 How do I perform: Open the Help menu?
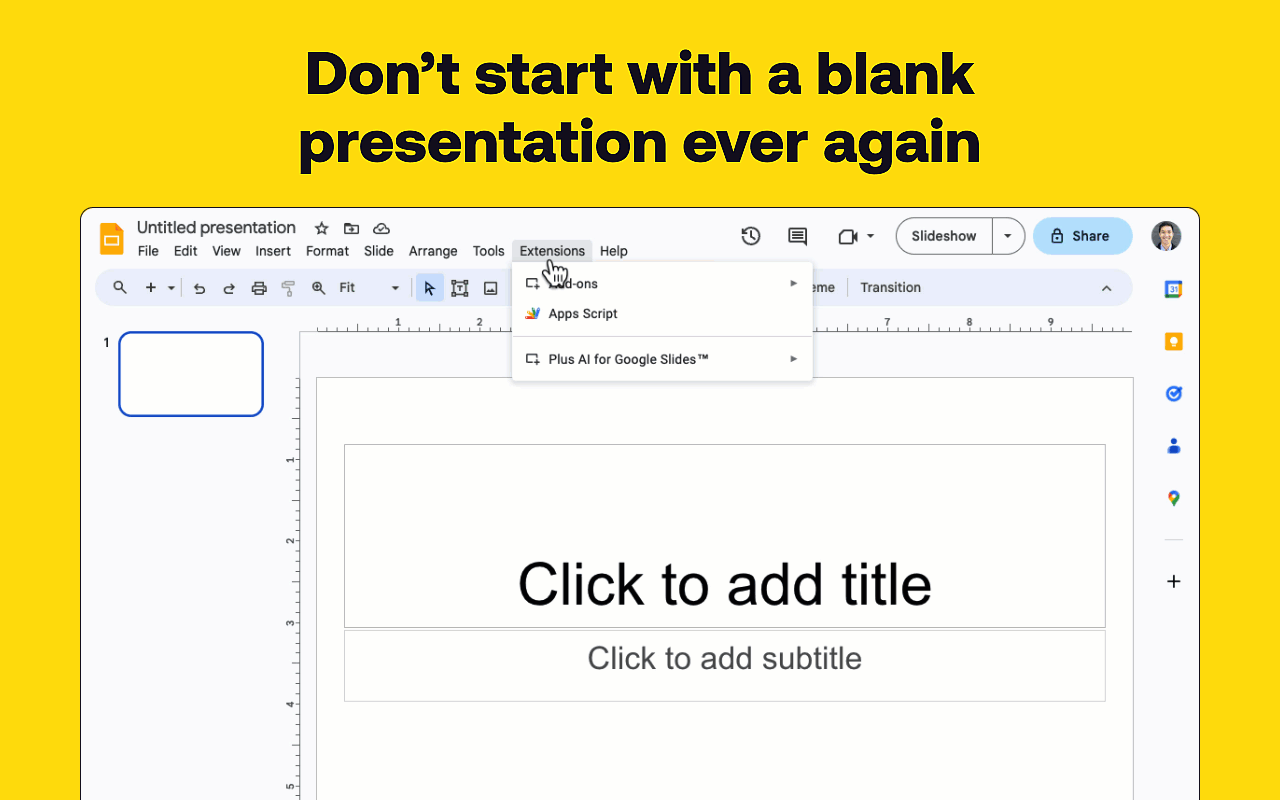614,251
